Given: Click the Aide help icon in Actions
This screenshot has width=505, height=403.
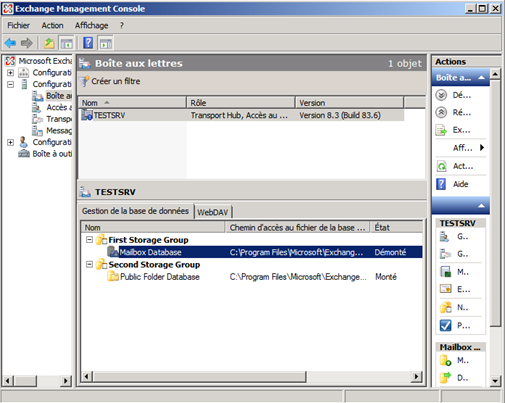Looking at the screenshot, I should (x=441, y=184).
